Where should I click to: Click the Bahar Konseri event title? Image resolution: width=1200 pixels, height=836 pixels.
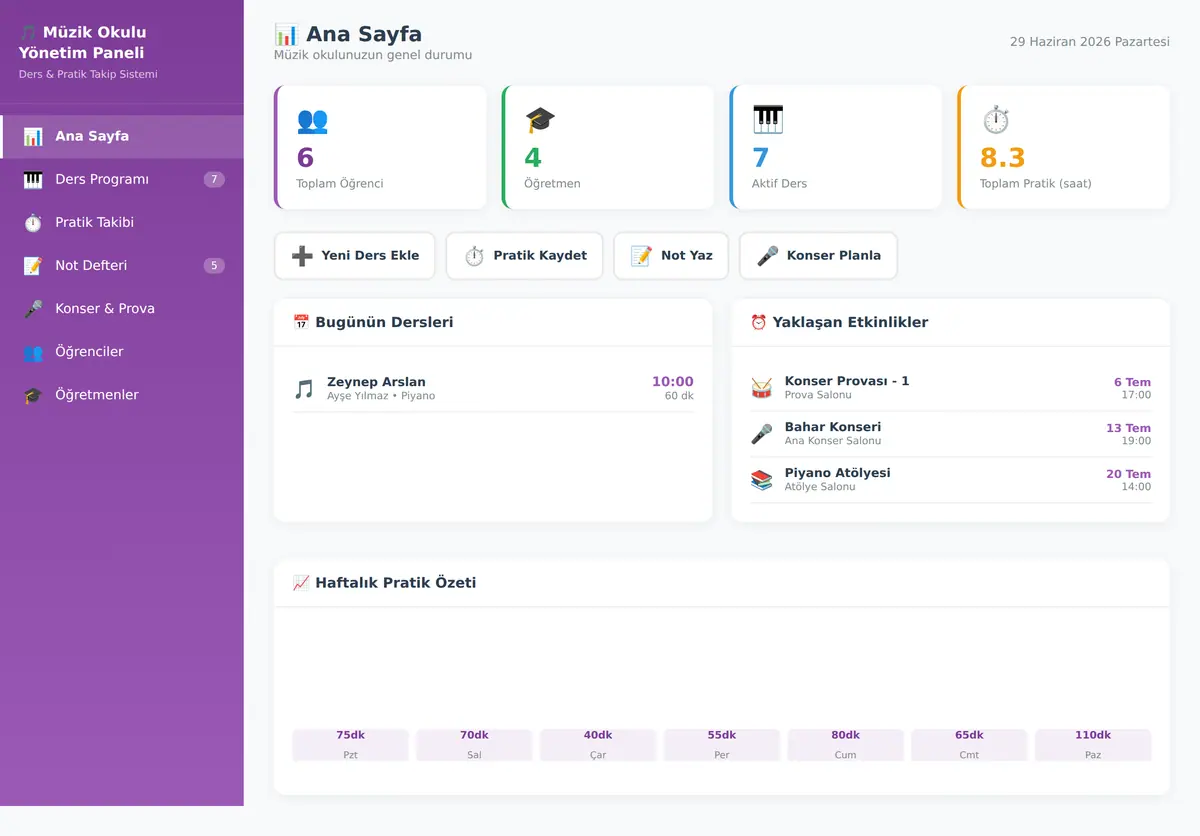[x=833, y=427]
